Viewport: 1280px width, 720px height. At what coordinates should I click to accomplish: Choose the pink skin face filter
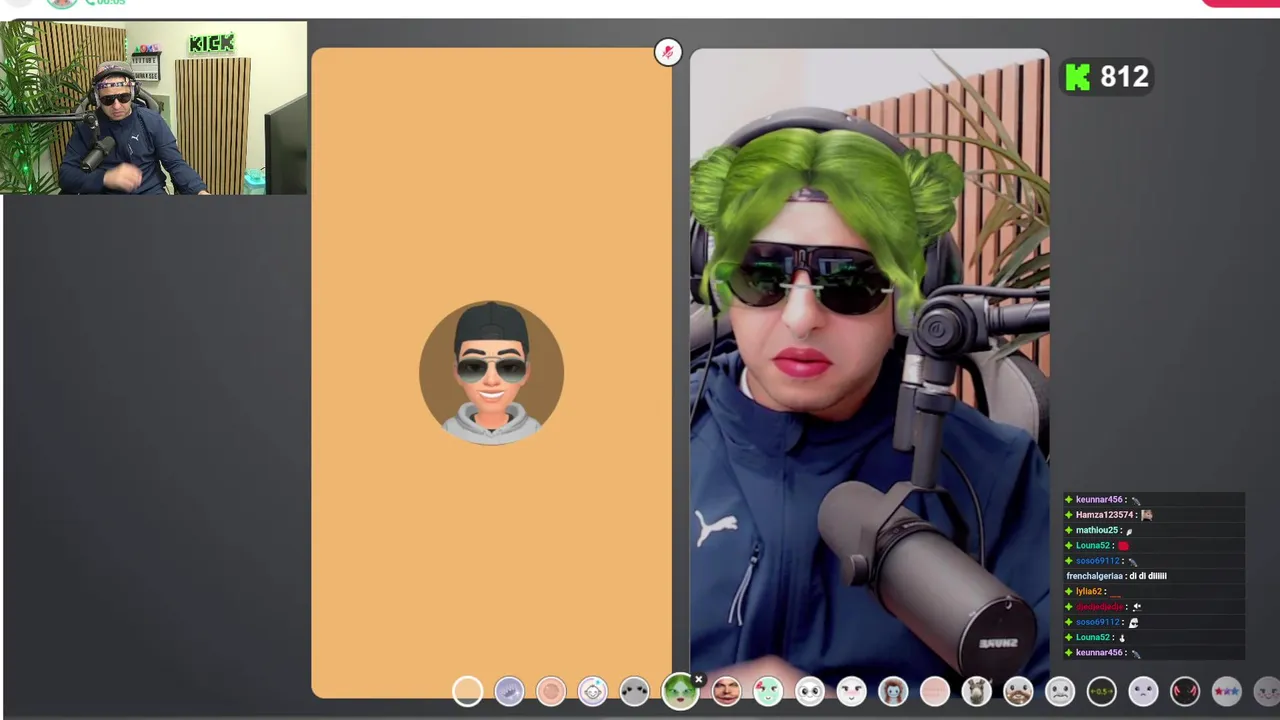tap(551, 691)
